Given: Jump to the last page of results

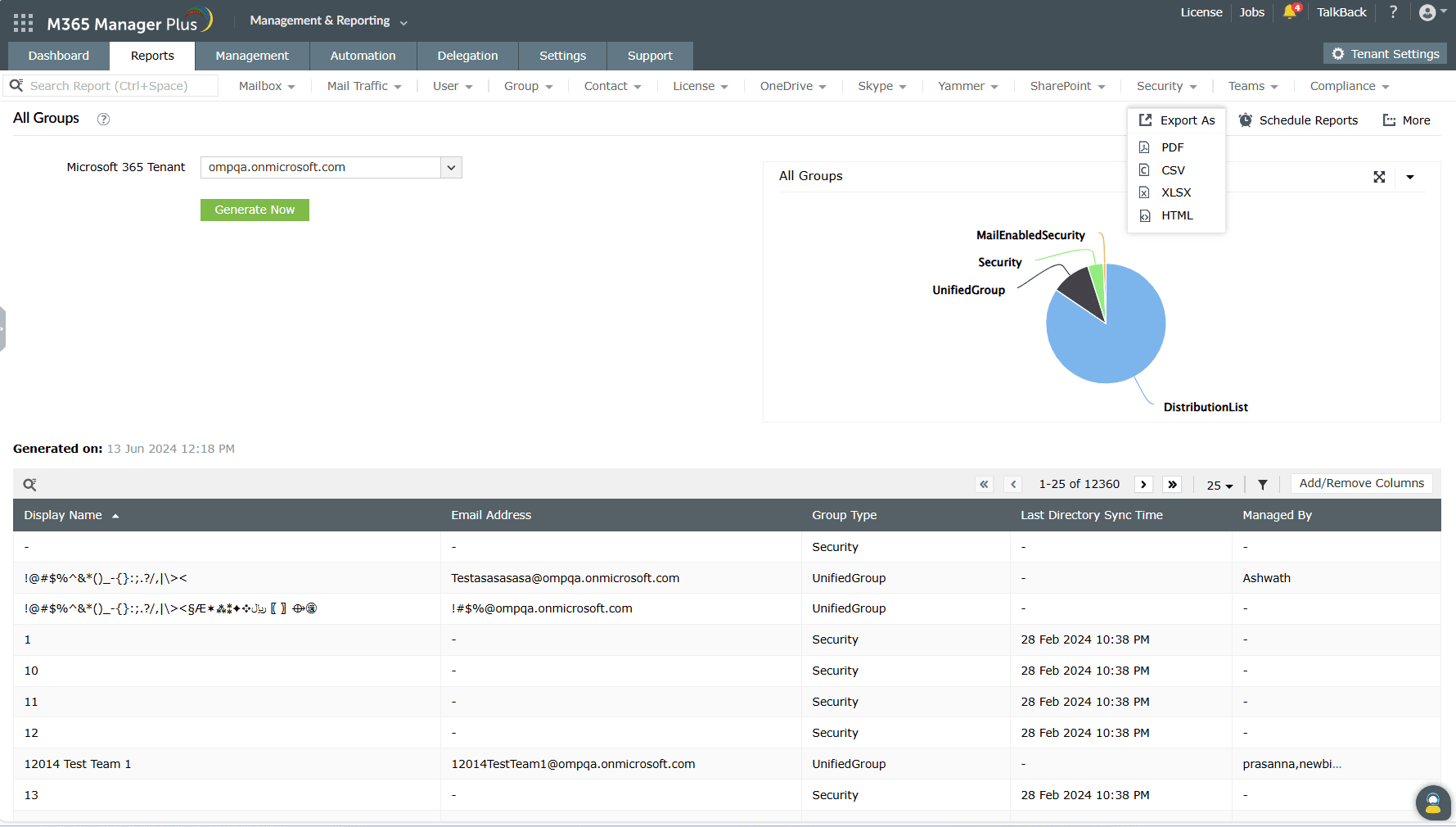Looking at the screenshot, I should [x=1173, y=484].
